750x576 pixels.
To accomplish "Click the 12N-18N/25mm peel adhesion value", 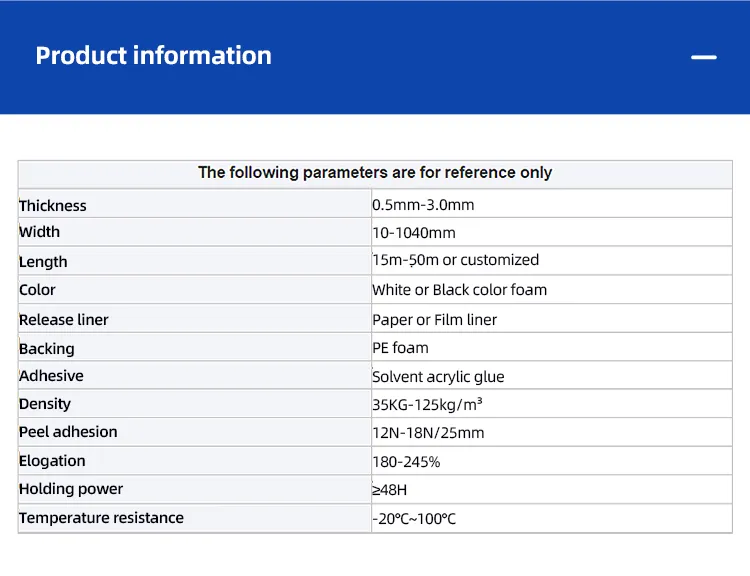I will tap(428, 433).
